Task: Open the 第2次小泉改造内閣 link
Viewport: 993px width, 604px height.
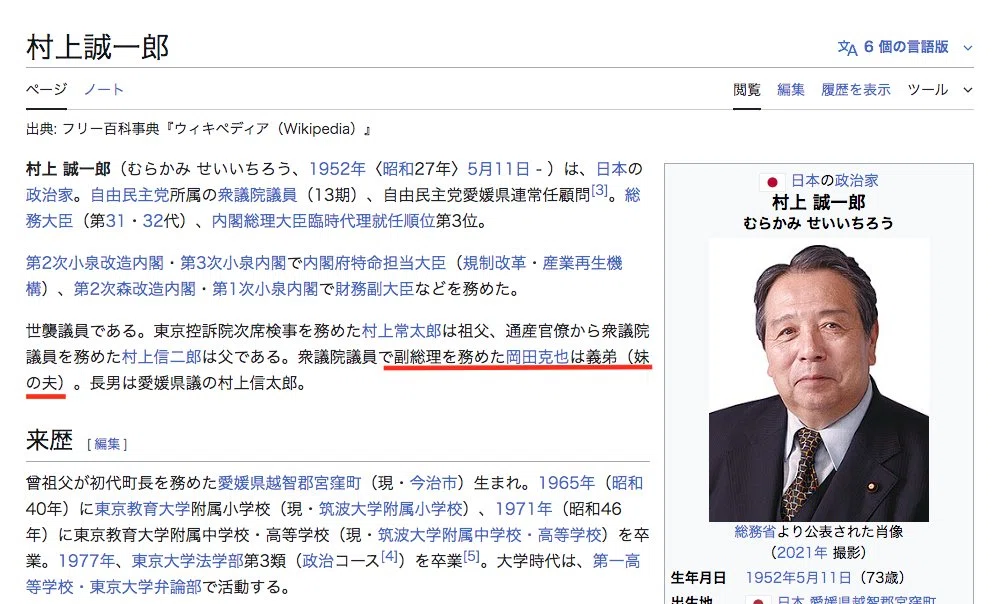Action: (95, 263)
